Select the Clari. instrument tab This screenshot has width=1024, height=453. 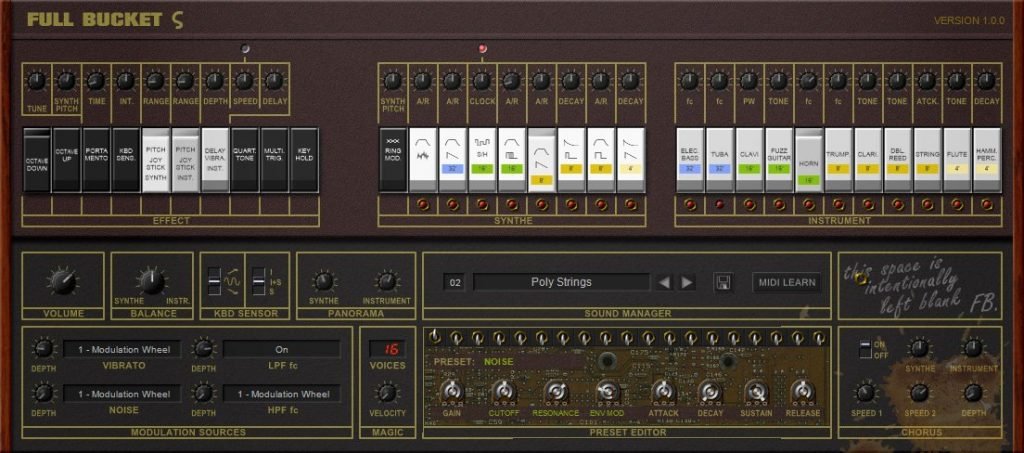point(868,159)
